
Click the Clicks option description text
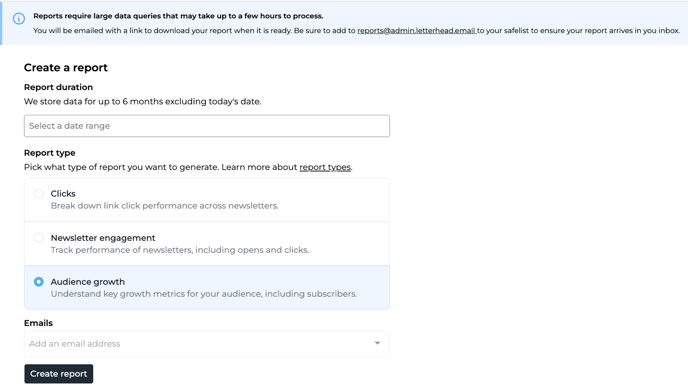pos(165,206)
